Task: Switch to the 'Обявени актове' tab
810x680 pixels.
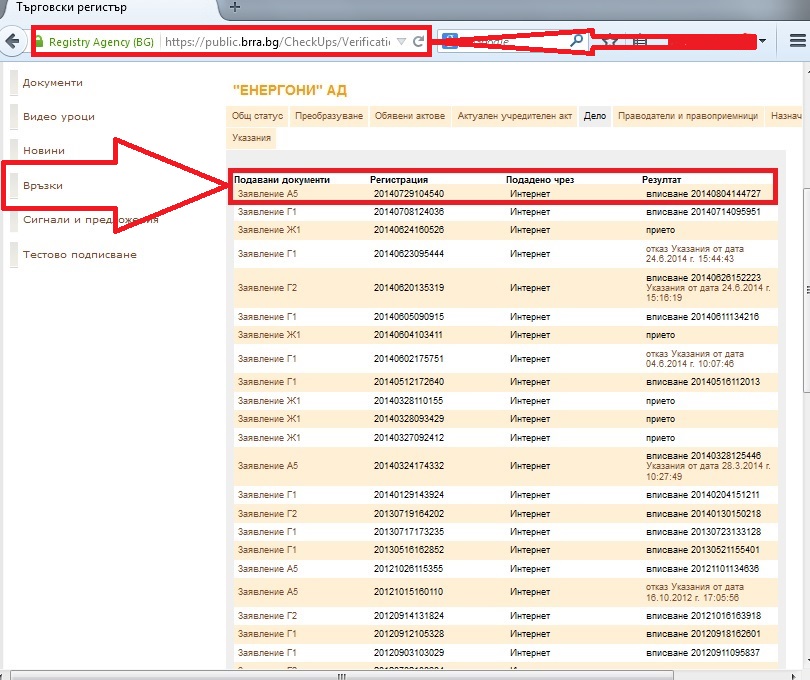Action: coord(409,116)
